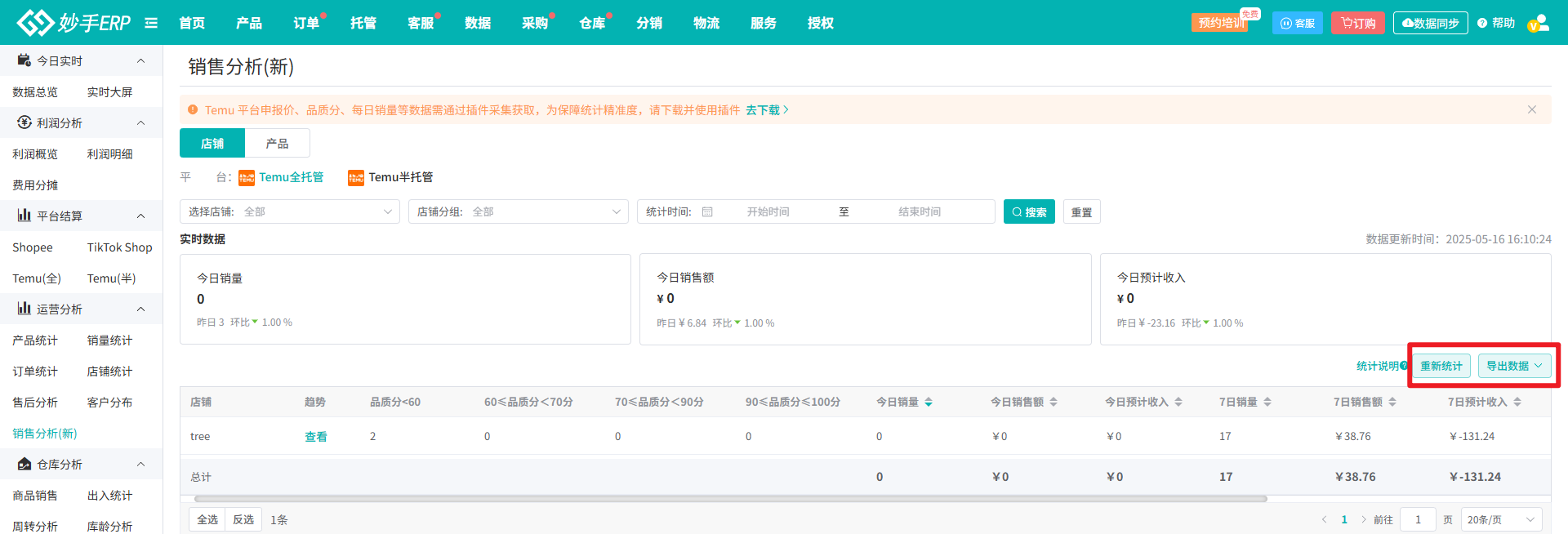Open 店铺统计 in sidebar
This screenshot has width=1568, height=534.
[x=109, y=371]
